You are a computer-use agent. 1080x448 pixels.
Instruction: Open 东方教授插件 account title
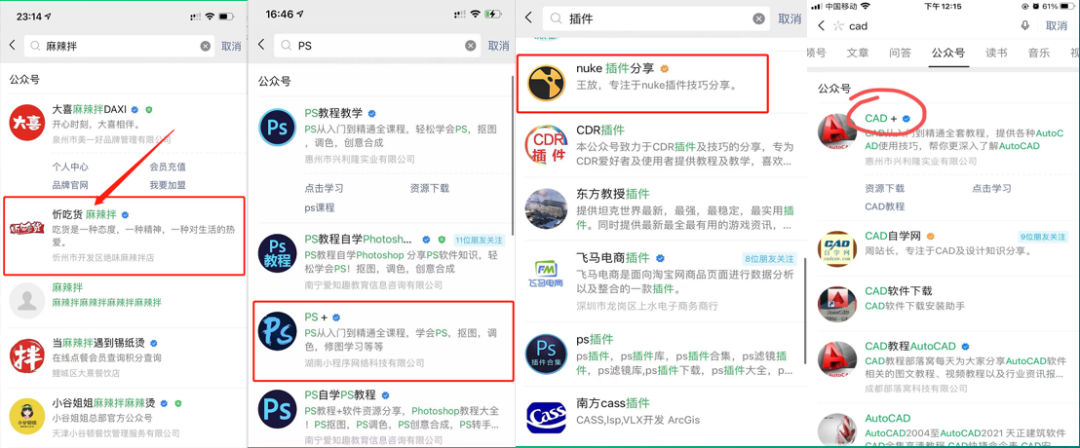[x=612, y=194]
